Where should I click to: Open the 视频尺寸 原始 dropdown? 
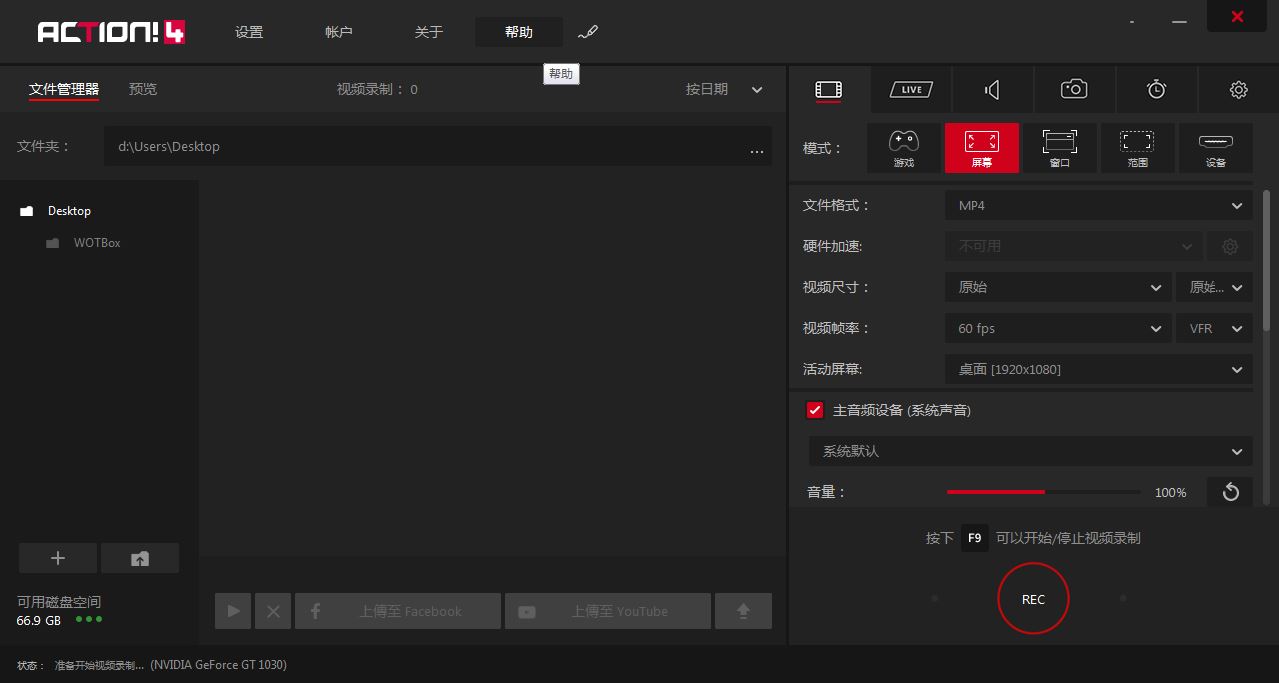(x=1058, y=287)
